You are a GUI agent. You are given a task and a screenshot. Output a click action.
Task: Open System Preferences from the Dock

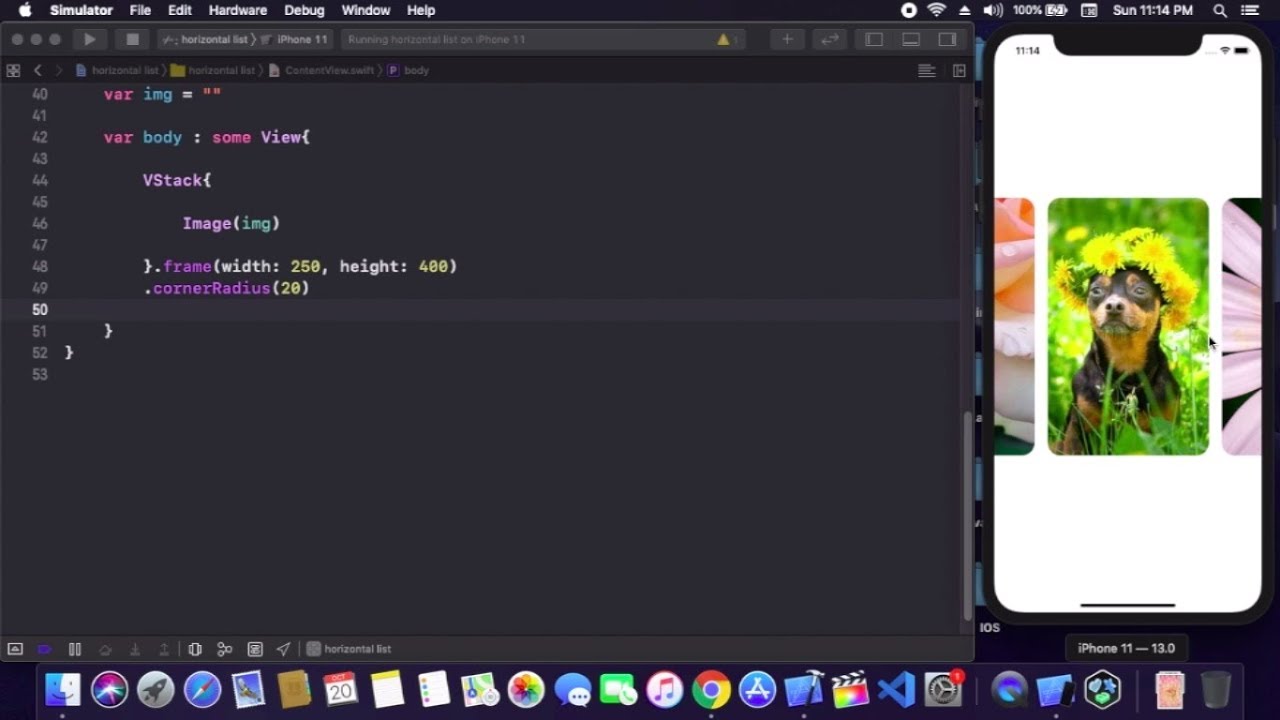[943, 689]
